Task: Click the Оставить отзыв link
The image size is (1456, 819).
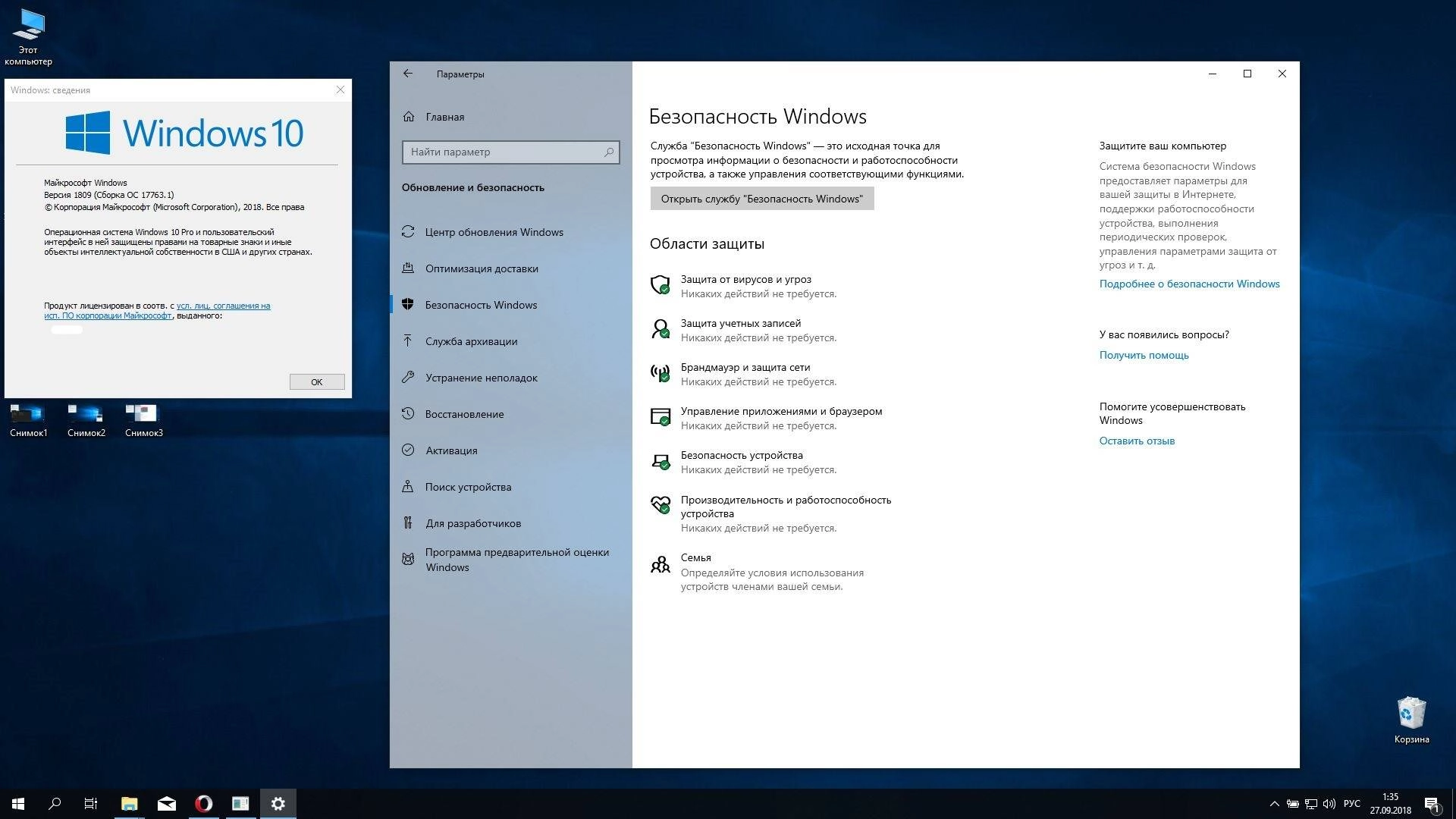Action: 1137,441
